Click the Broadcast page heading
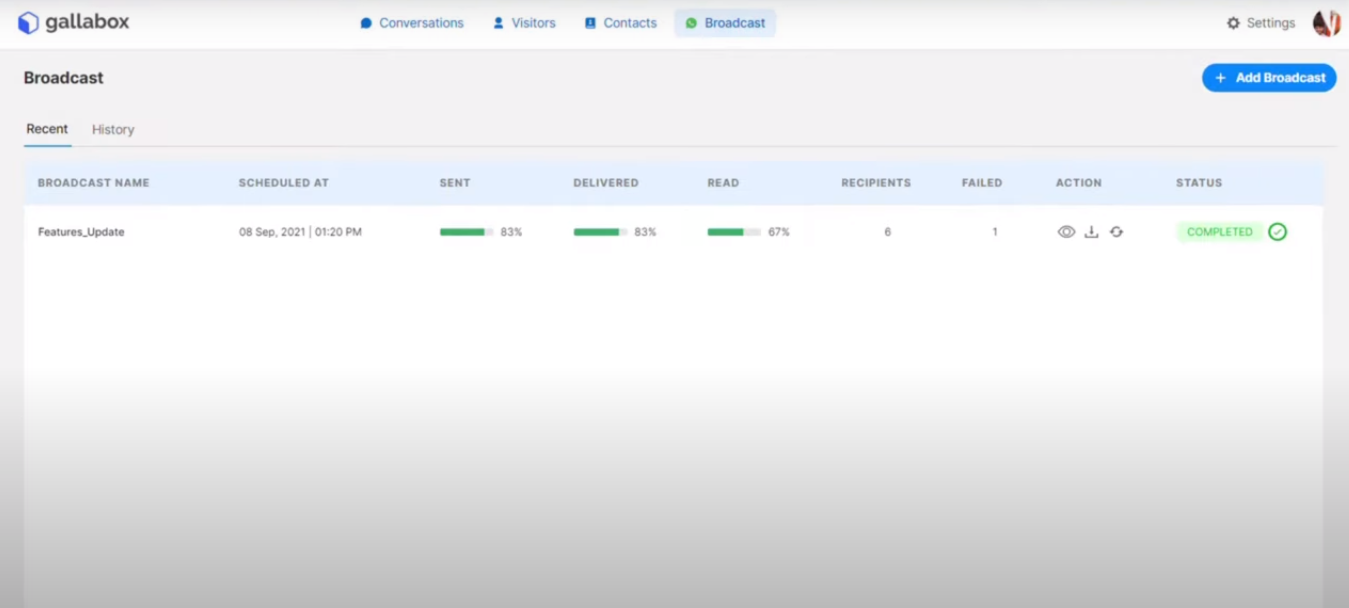This screenshot has height=608, width=1349. coord(64,78)
